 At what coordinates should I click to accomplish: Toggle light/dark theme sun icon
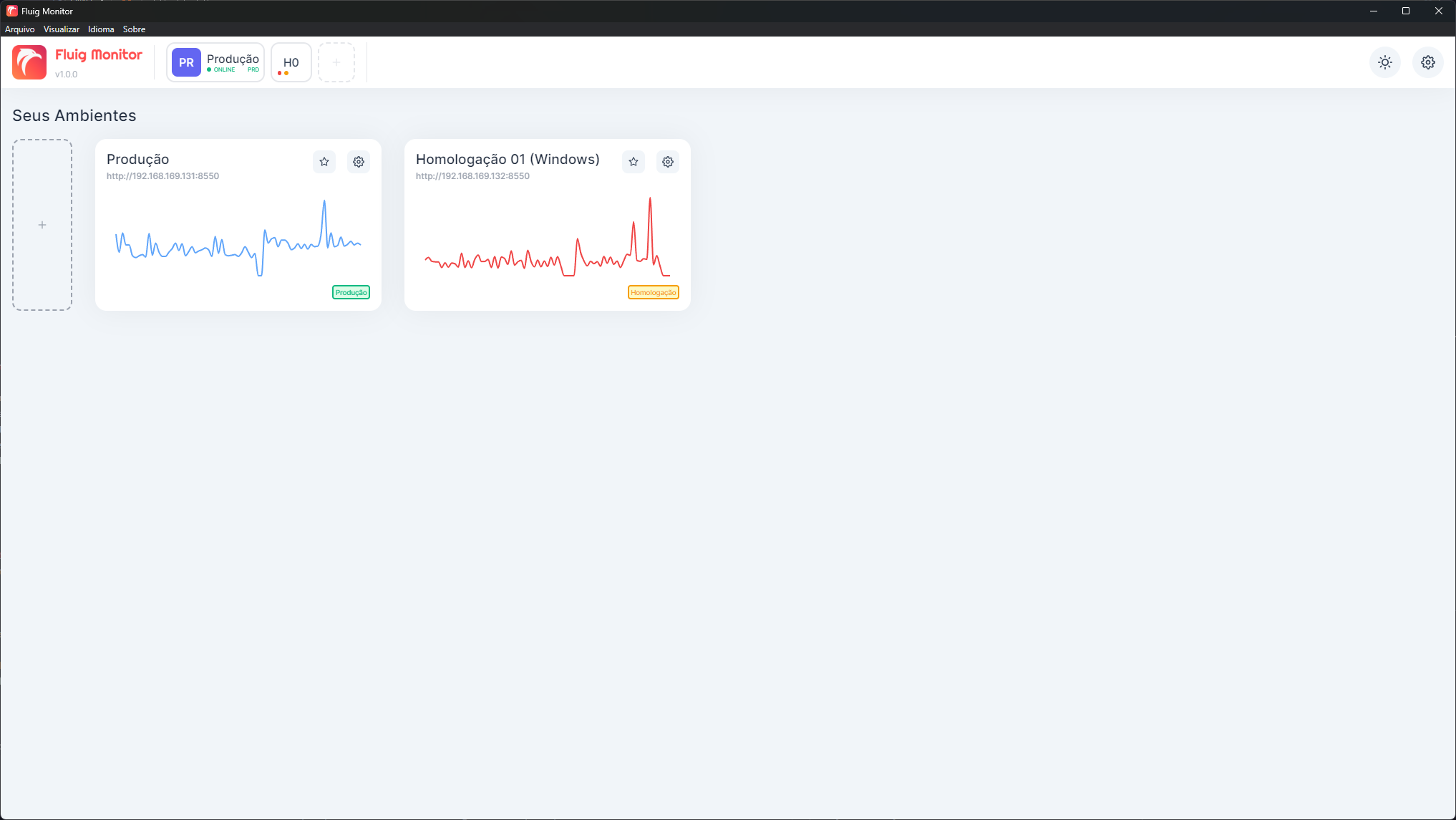[1385, 62]
